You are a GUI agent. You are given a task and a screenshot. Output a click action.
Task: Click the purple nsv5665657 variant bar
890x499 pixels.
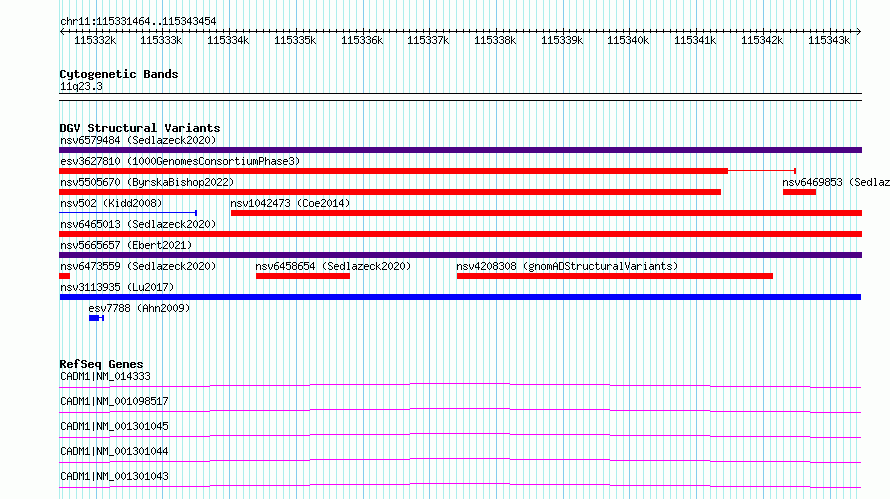(x=460, y=255)
